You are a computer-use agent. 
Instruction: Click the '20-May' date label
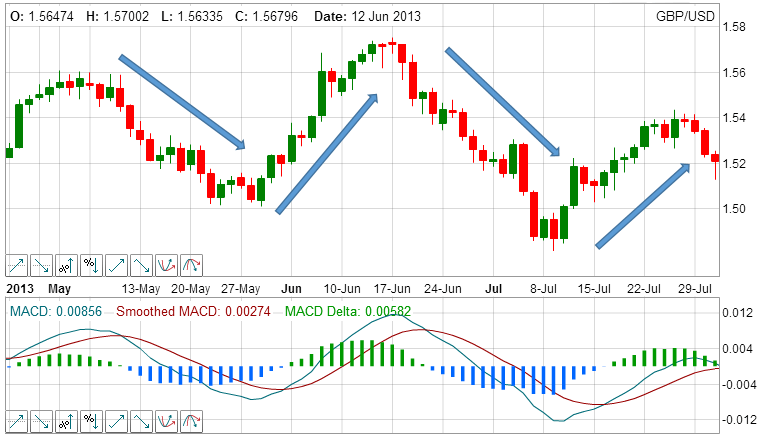[191, 289]
